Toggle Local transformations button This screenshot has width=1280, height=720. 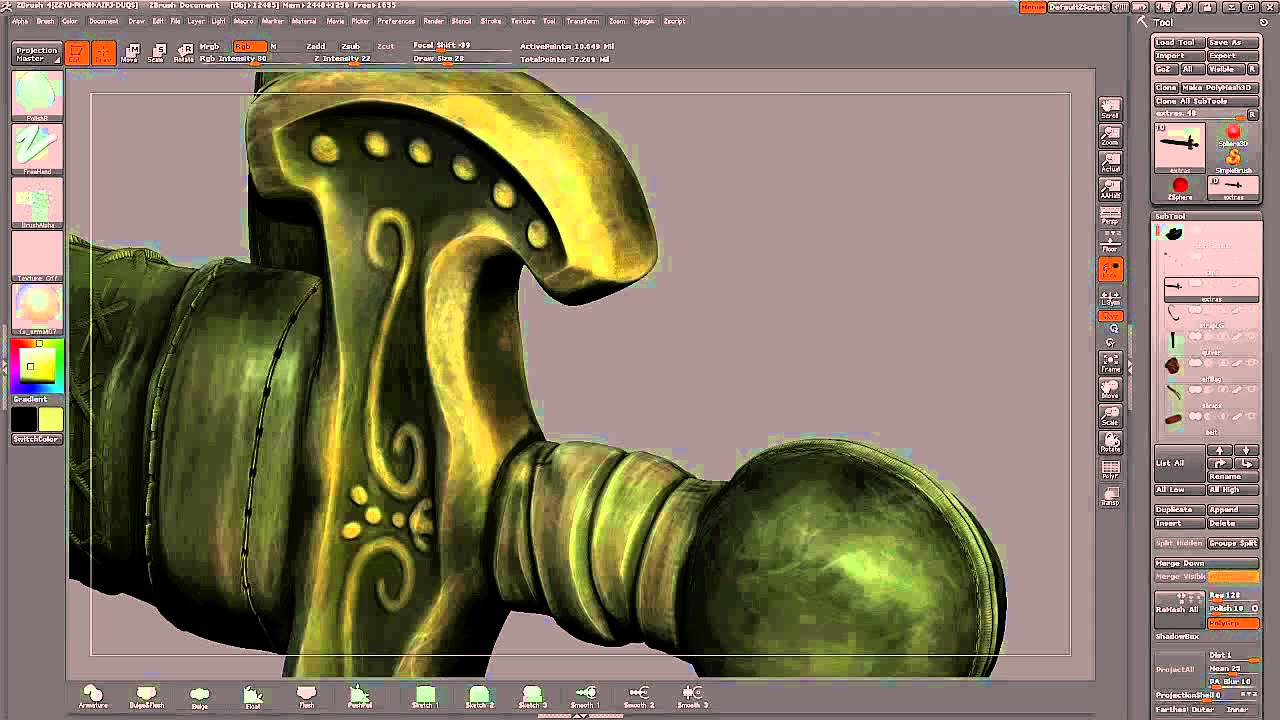point(1110,269)
